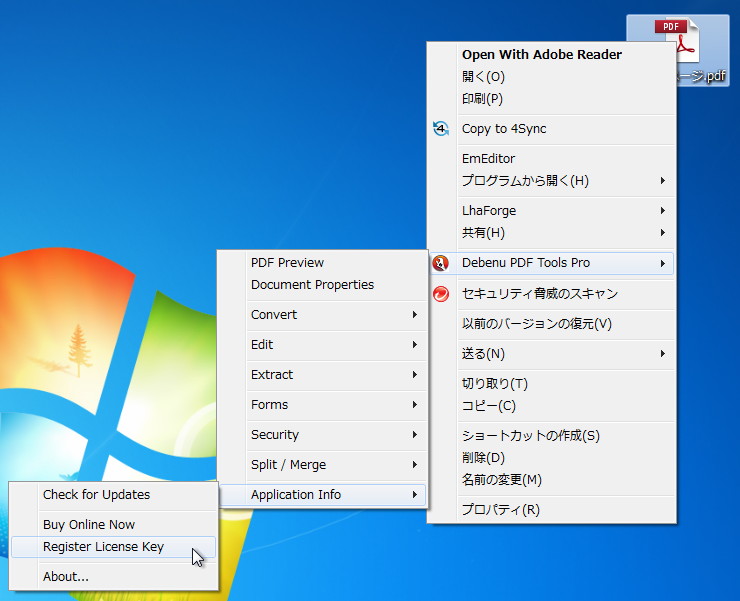
Task: Choose コピー(C) to copy the file
Action: coord(551,406)
